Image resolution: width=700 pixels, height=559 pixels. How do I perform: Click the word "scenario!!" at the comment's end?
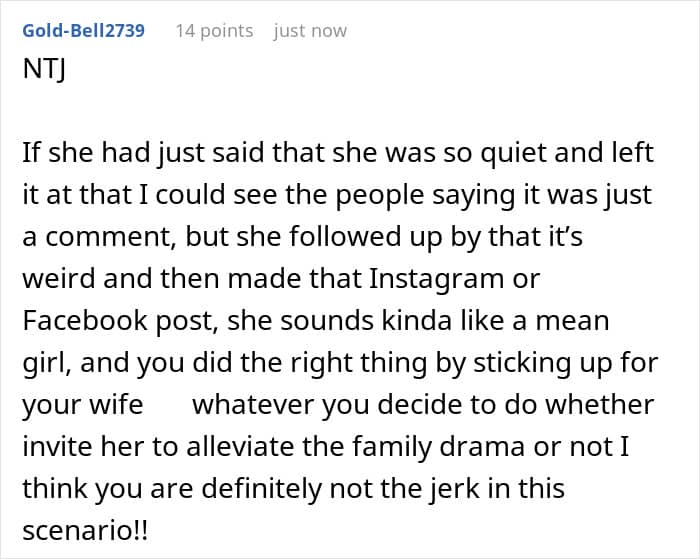(86, 531)
